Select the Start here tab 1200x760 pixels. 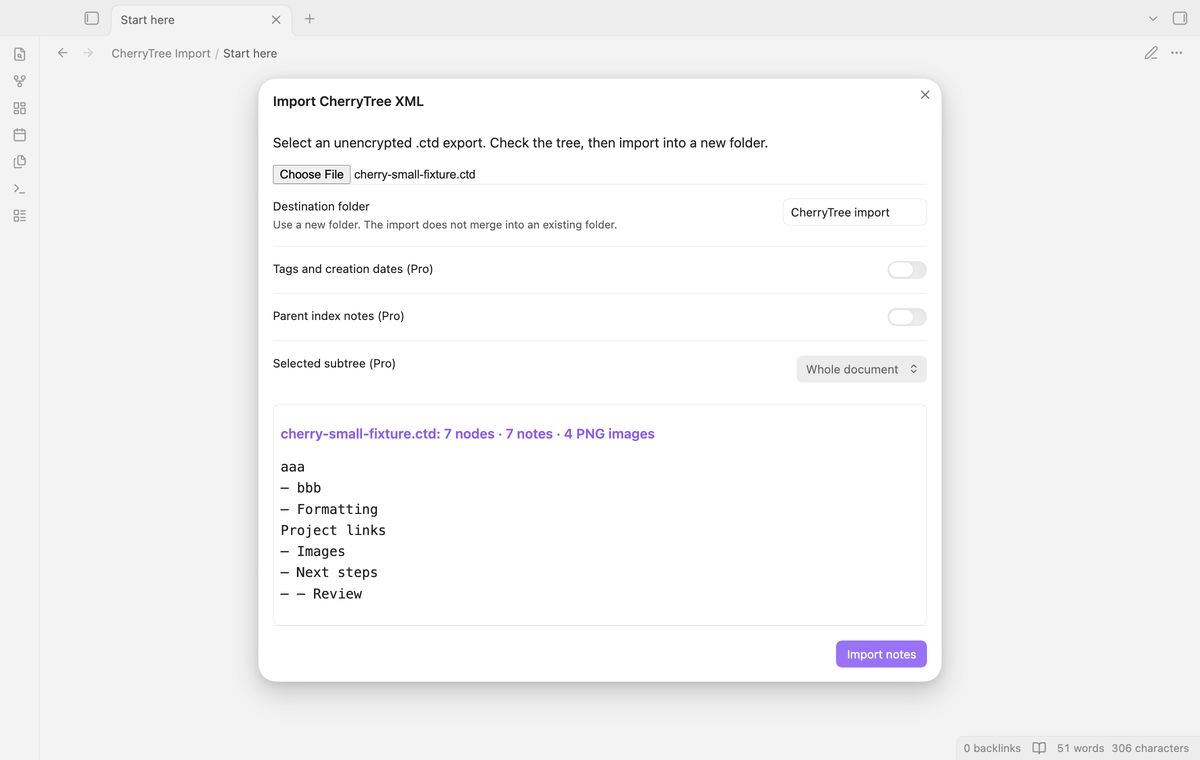tap(201, 20)
